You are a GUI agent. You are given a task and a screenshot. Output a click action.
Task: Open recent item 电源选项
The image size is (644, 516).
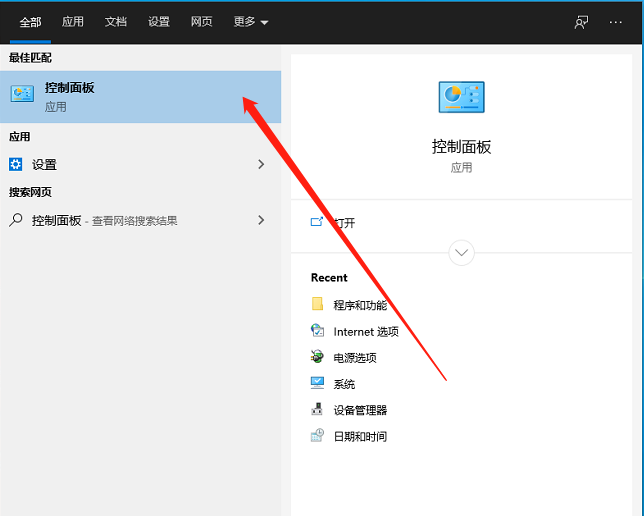[x=355, y=358]
